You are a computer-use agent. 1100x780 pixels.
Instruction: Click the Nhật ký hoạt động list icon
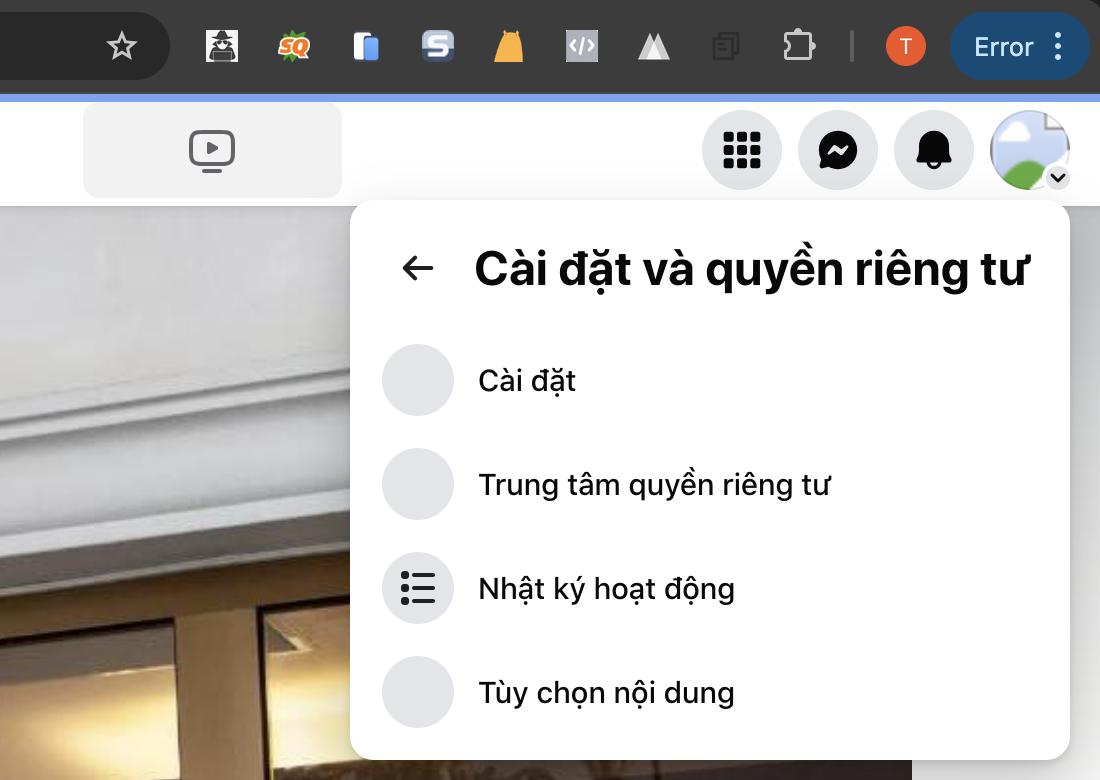pyautogui.click(x=418, y=588)
